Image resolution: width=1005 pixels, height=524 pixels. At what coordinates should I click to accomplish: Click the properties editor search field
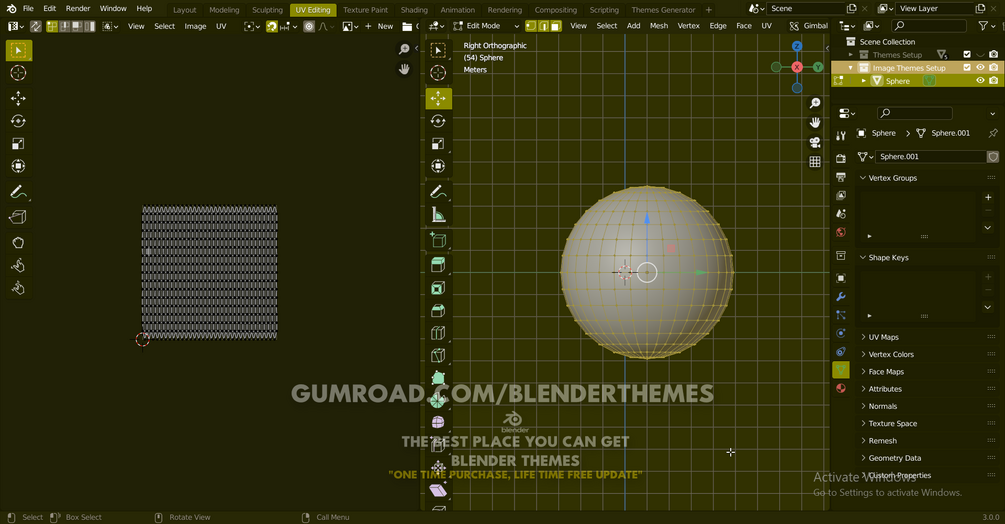916,113
